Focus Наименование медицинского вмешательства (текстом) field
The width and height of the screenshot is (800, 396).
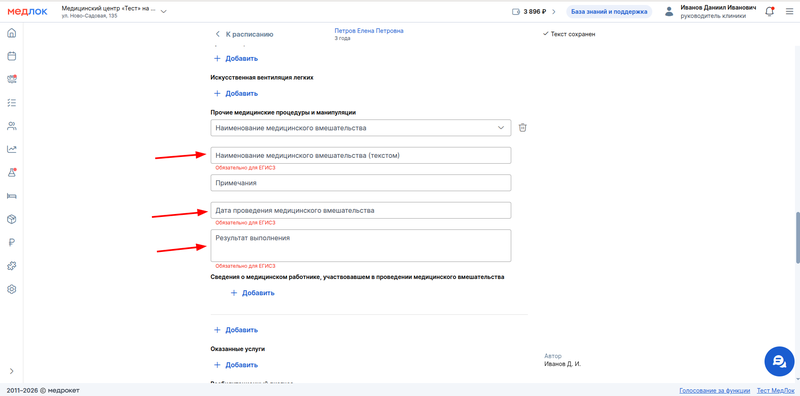click(x=361, y=156)
